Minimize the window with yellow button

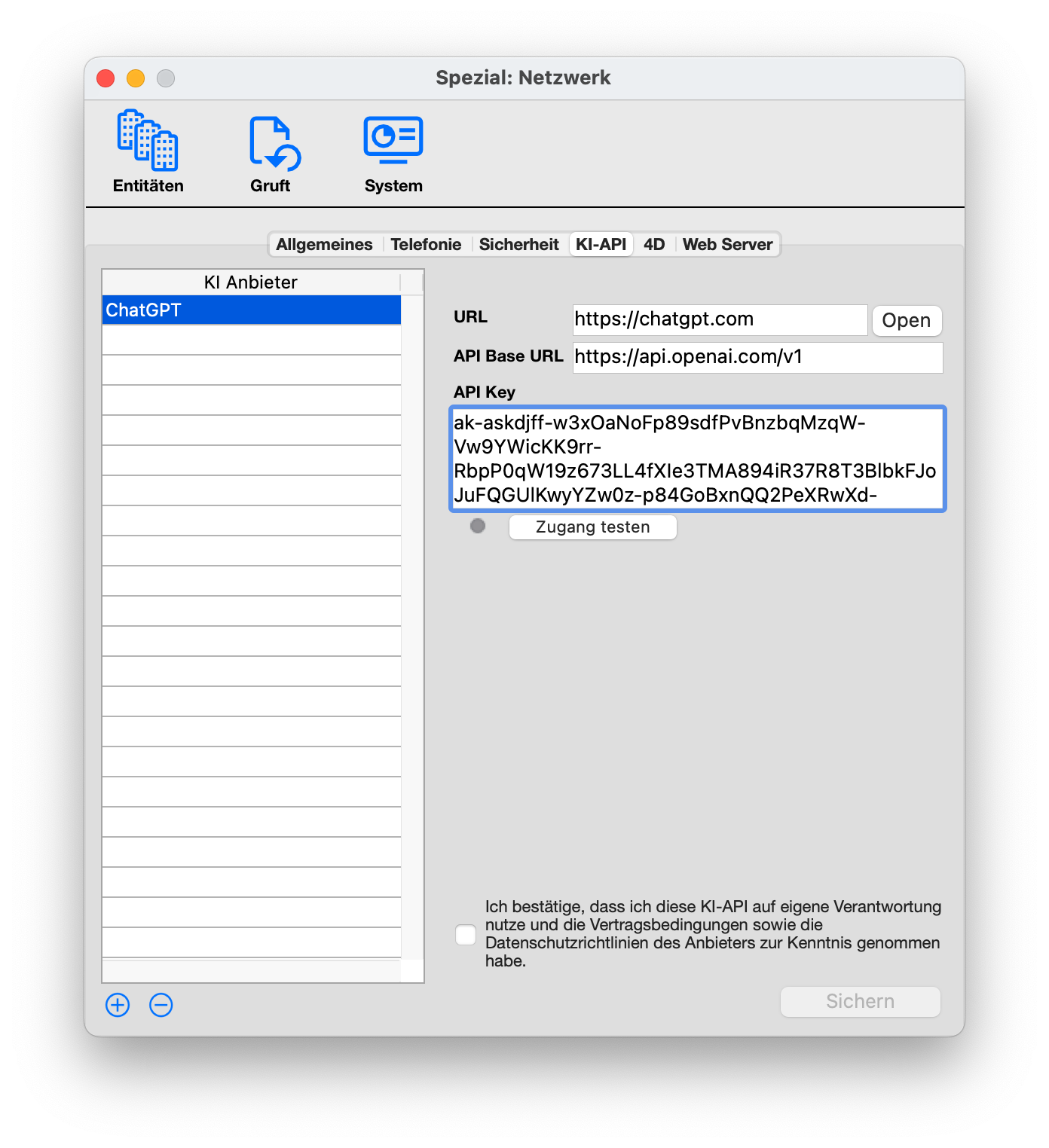(x=136, y=78)
